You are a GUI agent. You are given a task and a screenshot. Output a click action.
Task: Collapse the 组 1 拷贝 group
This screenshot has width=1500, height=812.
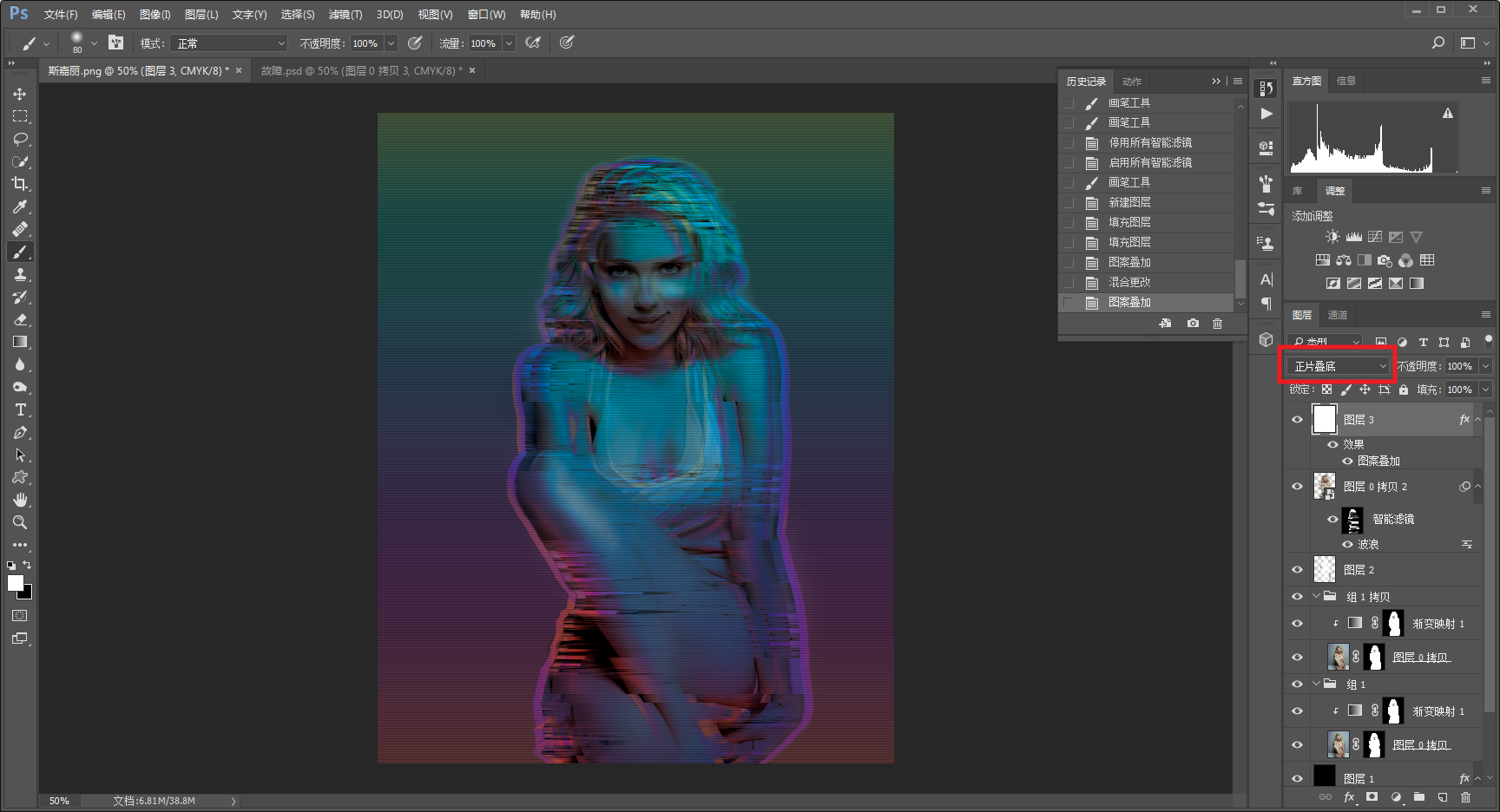tap(1317, 596)
